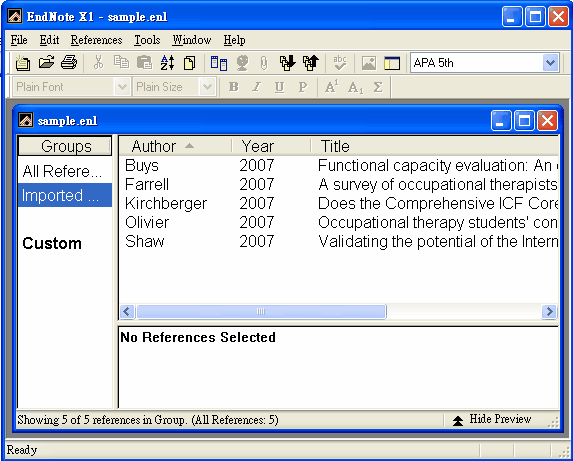Click the Insert Picture icon
573x461 pixels.
[369, 63]
